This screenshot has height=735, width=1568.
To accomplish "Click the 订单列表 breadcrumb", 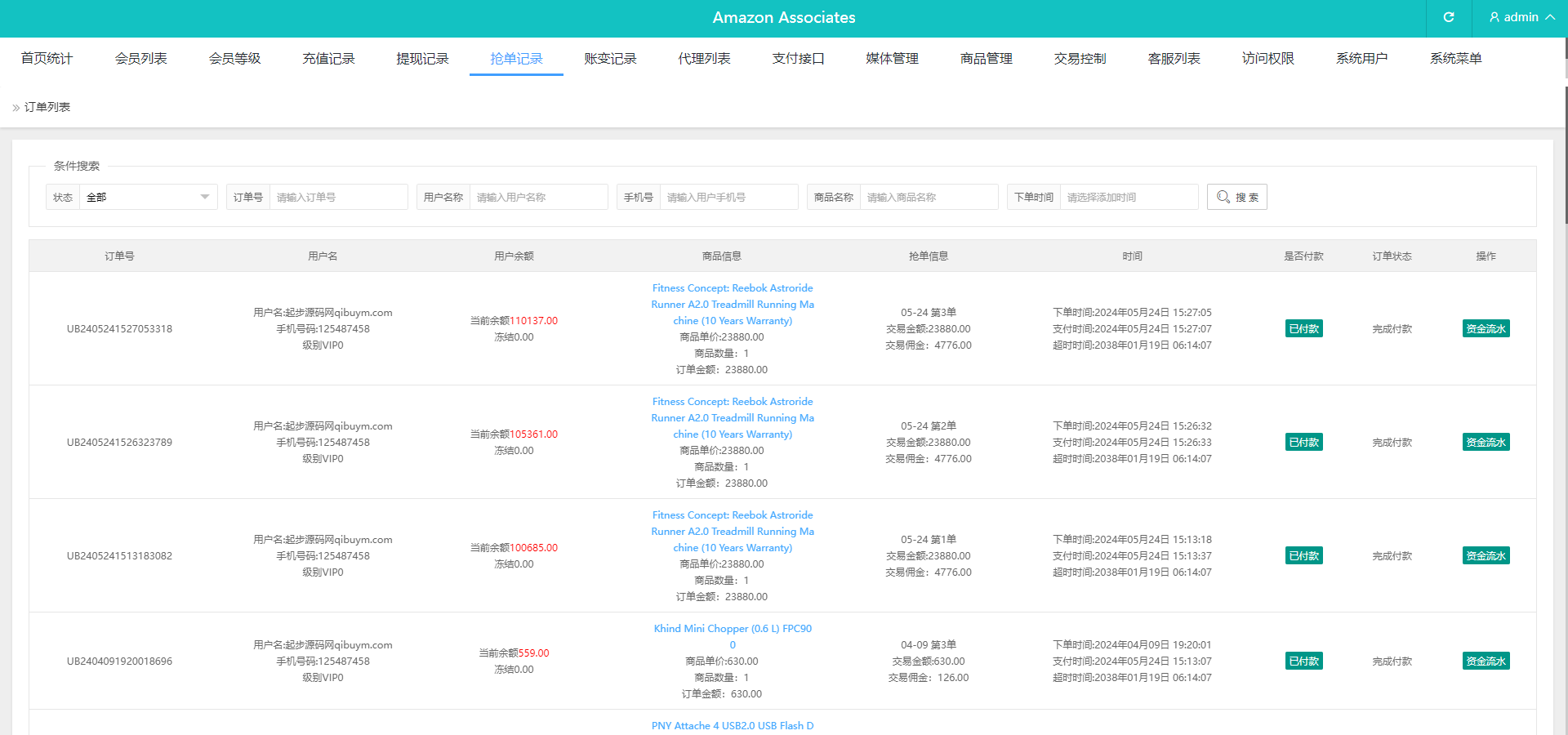I will tap(47, 107).
